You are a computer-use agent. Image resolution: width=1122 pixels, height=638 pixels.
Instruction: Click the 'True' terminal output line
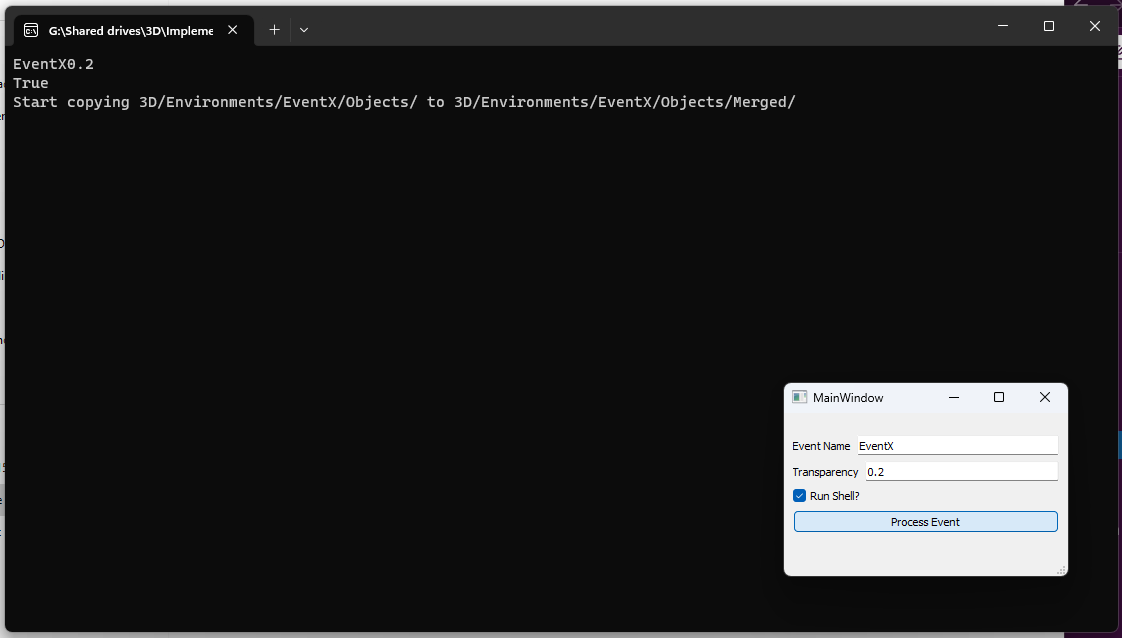point(31,83)
